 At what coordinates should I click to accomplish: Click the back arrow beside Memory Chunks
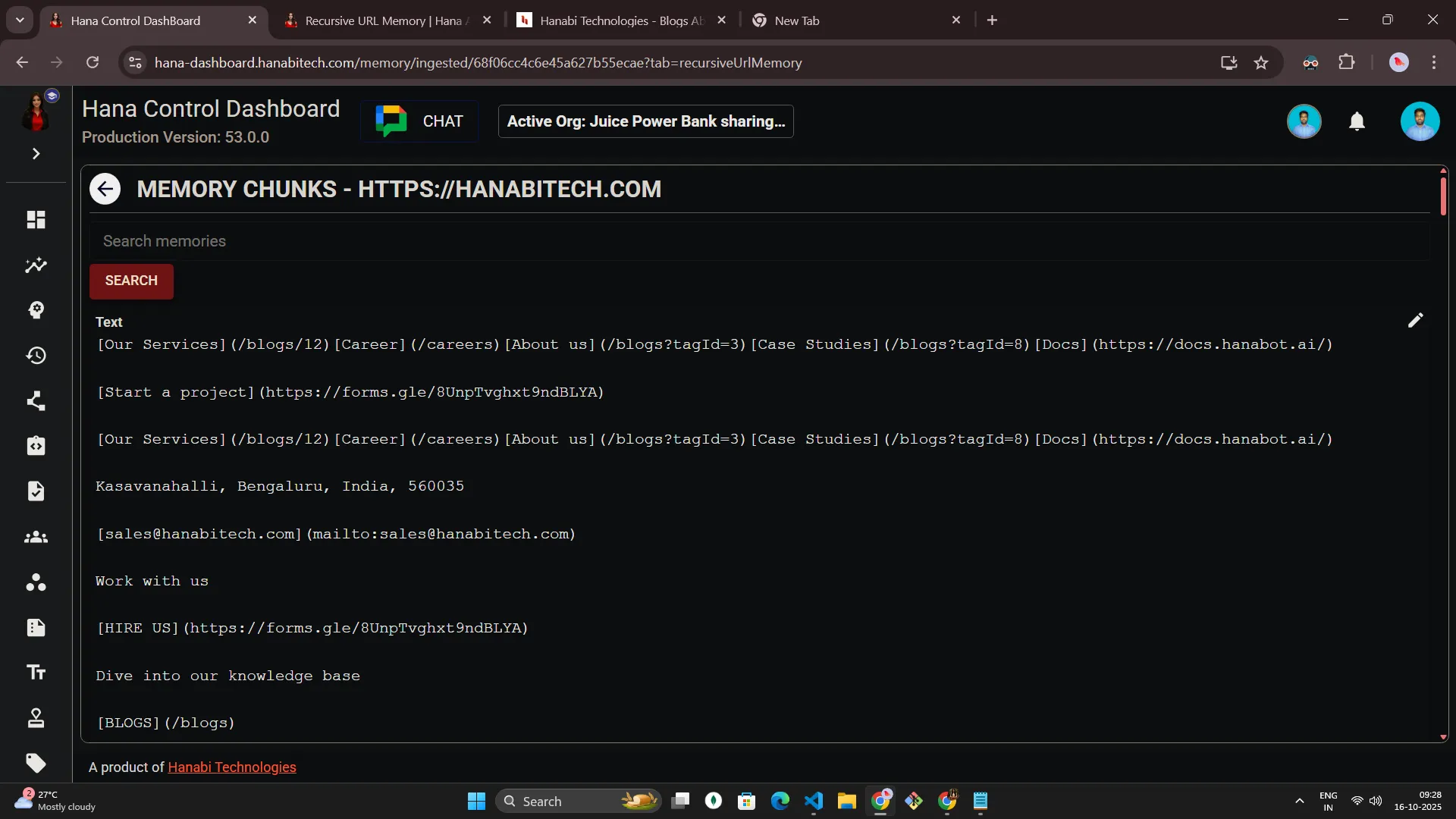(105, 189)
